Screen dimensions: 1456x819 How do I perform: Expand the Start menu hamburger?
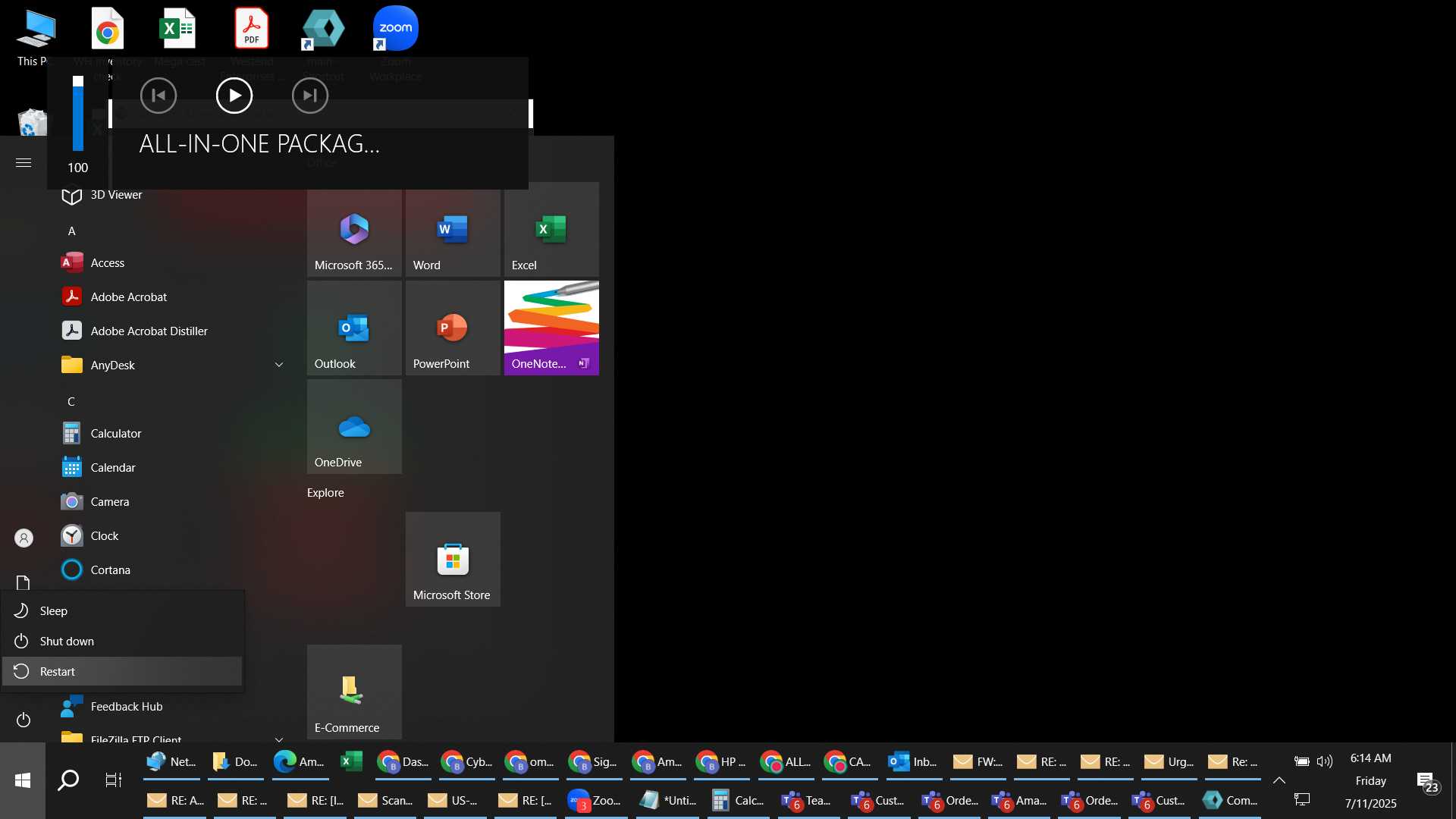tap(24, 163)
